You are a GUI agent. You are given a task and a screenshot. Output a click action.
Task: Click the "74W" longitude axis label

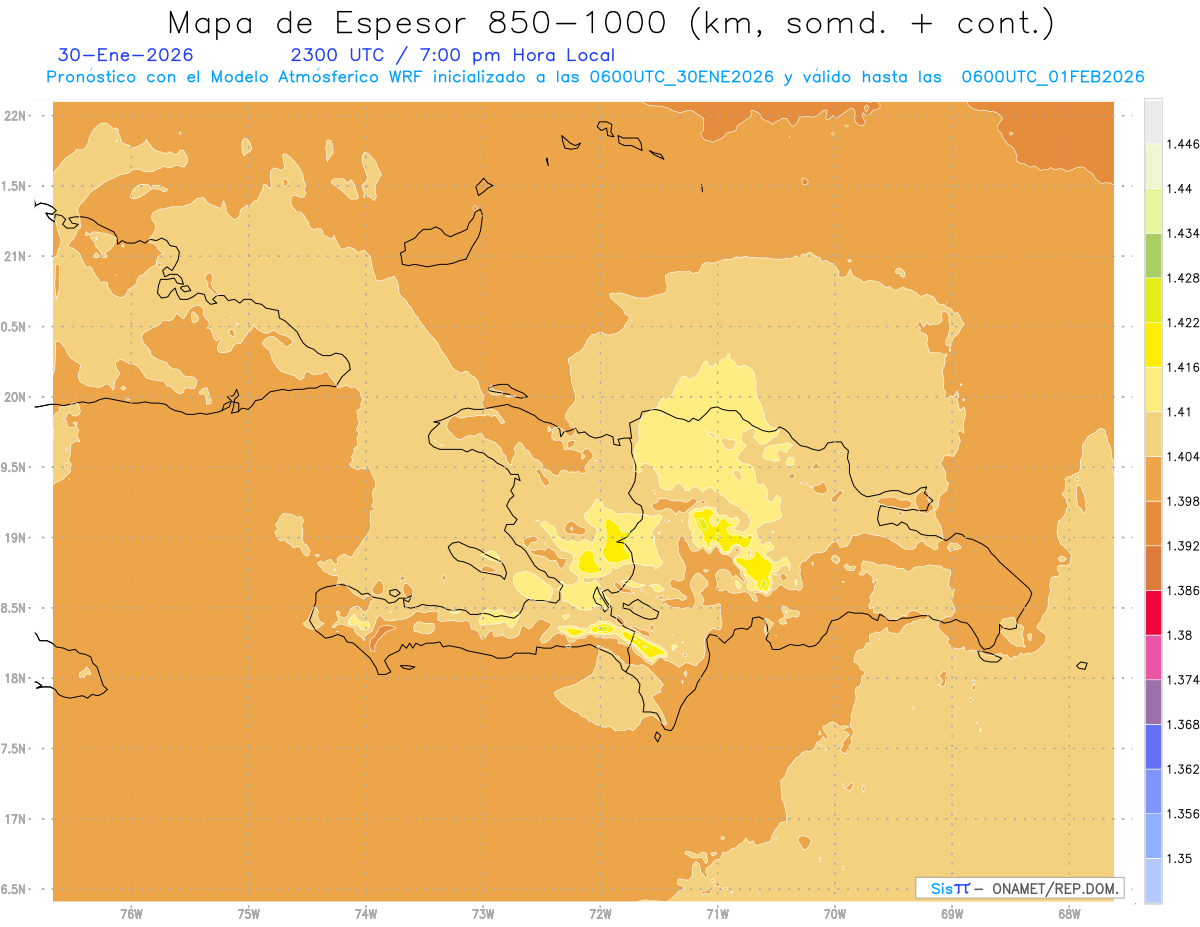point(366,914)
